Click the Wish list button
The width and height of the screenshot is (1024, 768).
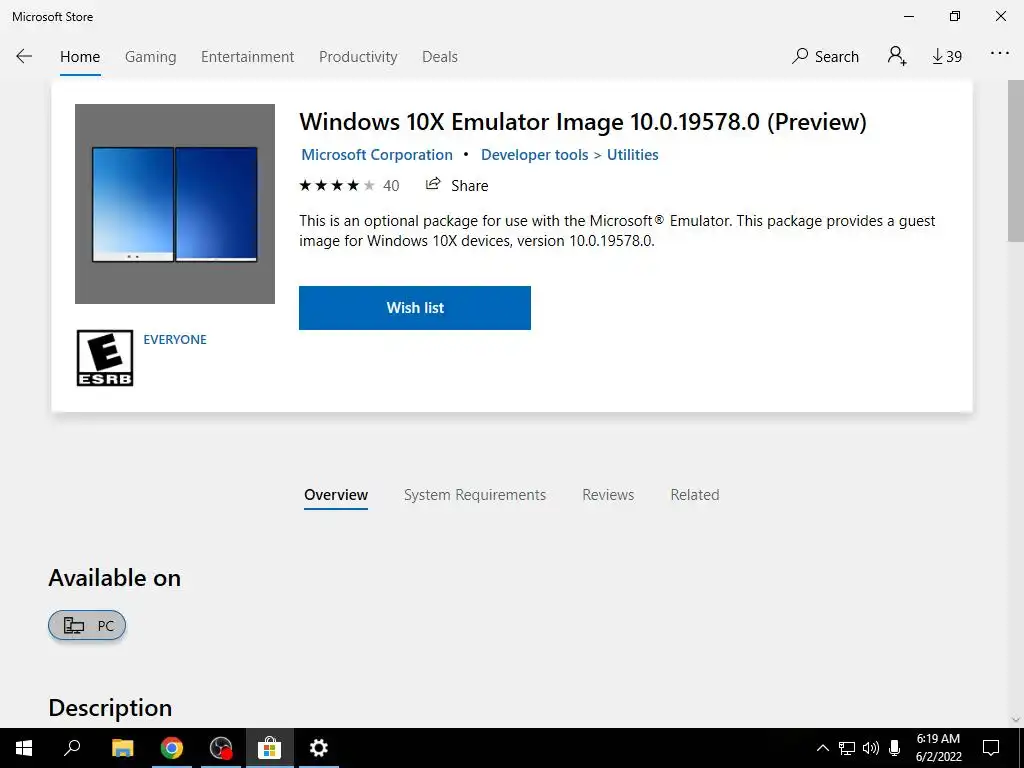pos(415,308)
